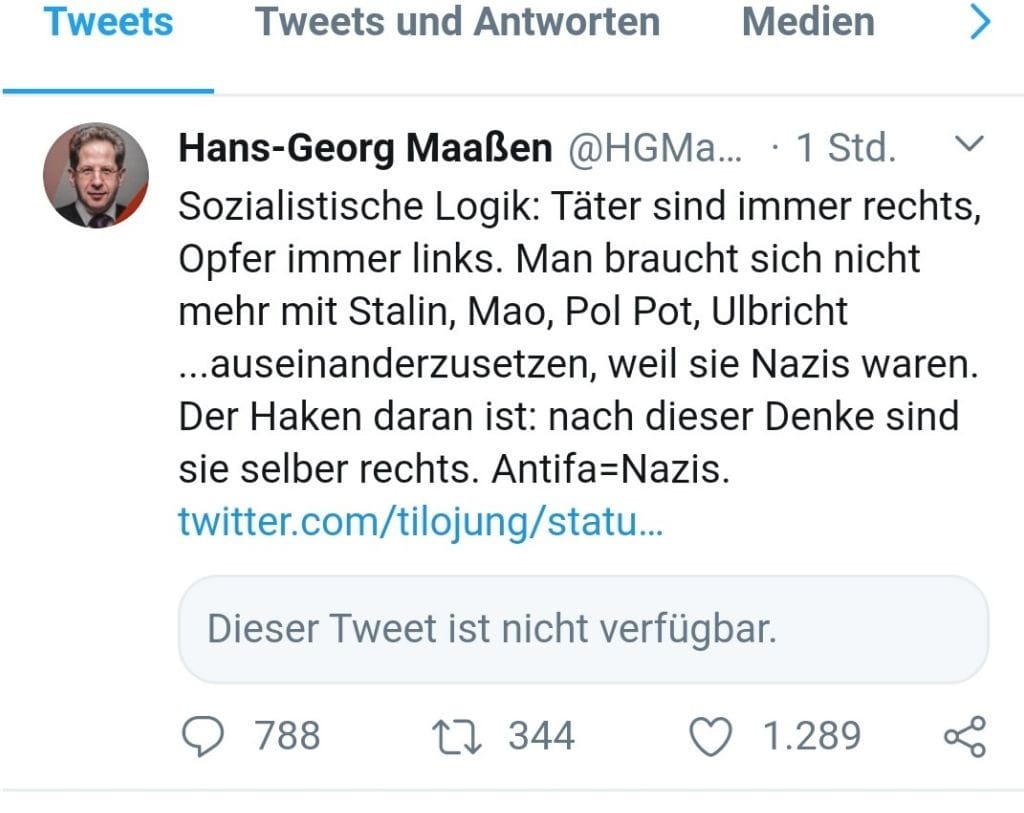View the 788 replies count
This screenshot has height=813, width=1024.
point(287,736)
